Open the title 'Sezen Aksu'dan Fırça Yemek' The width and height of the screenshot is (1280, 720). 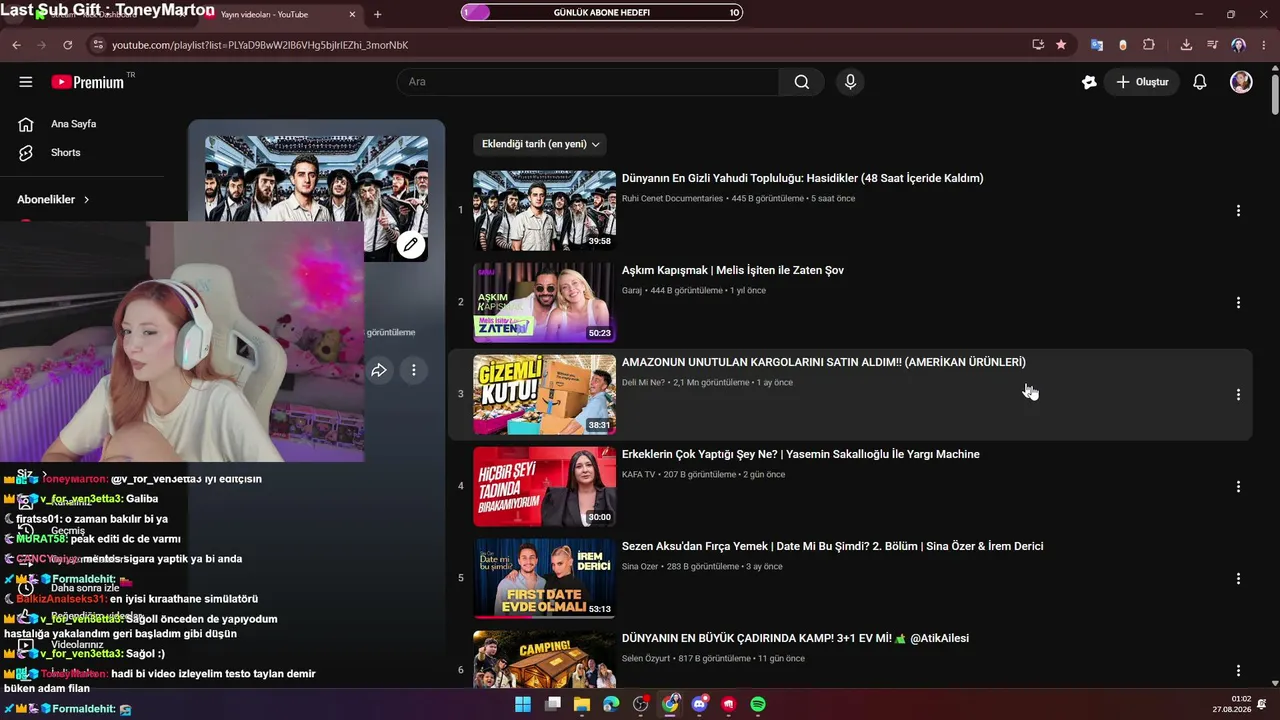[832, 546]
